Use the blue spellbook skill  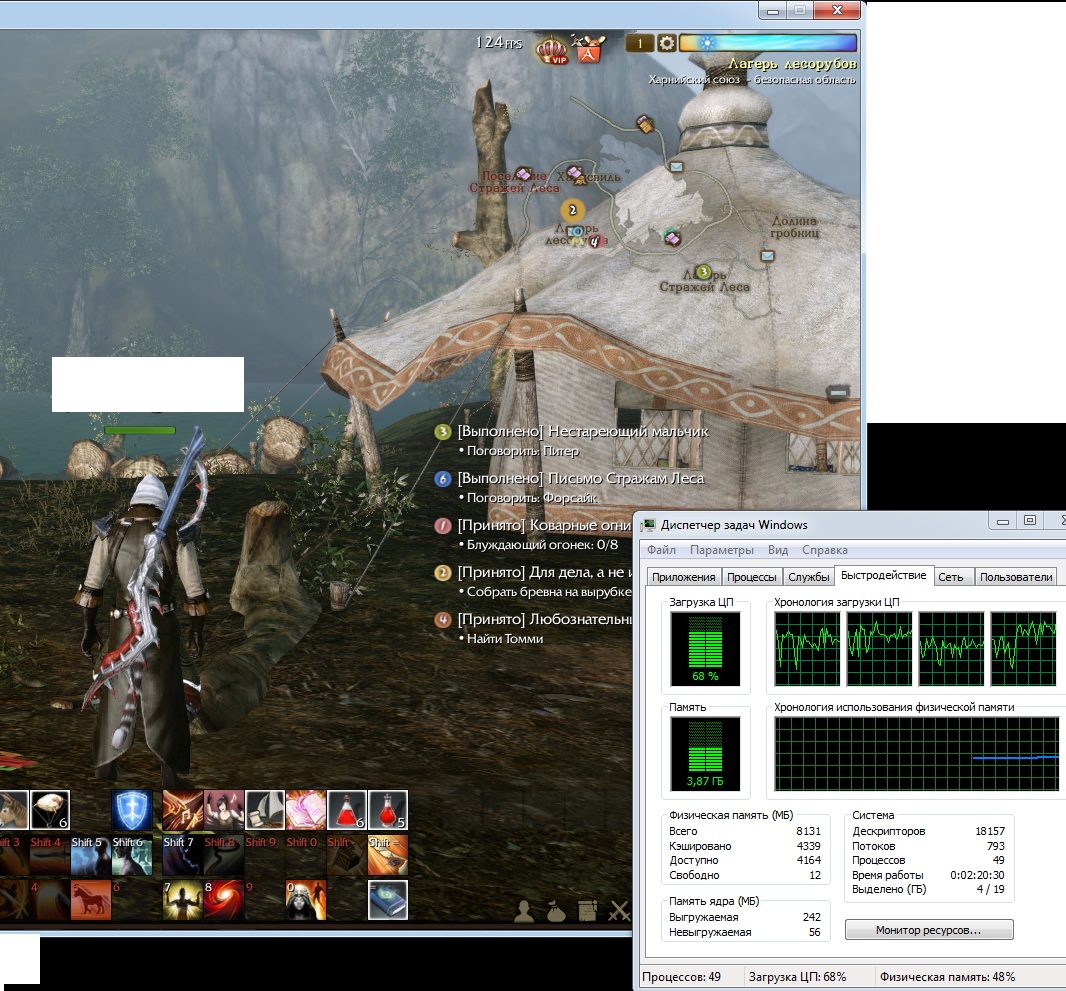coord(388,900)
